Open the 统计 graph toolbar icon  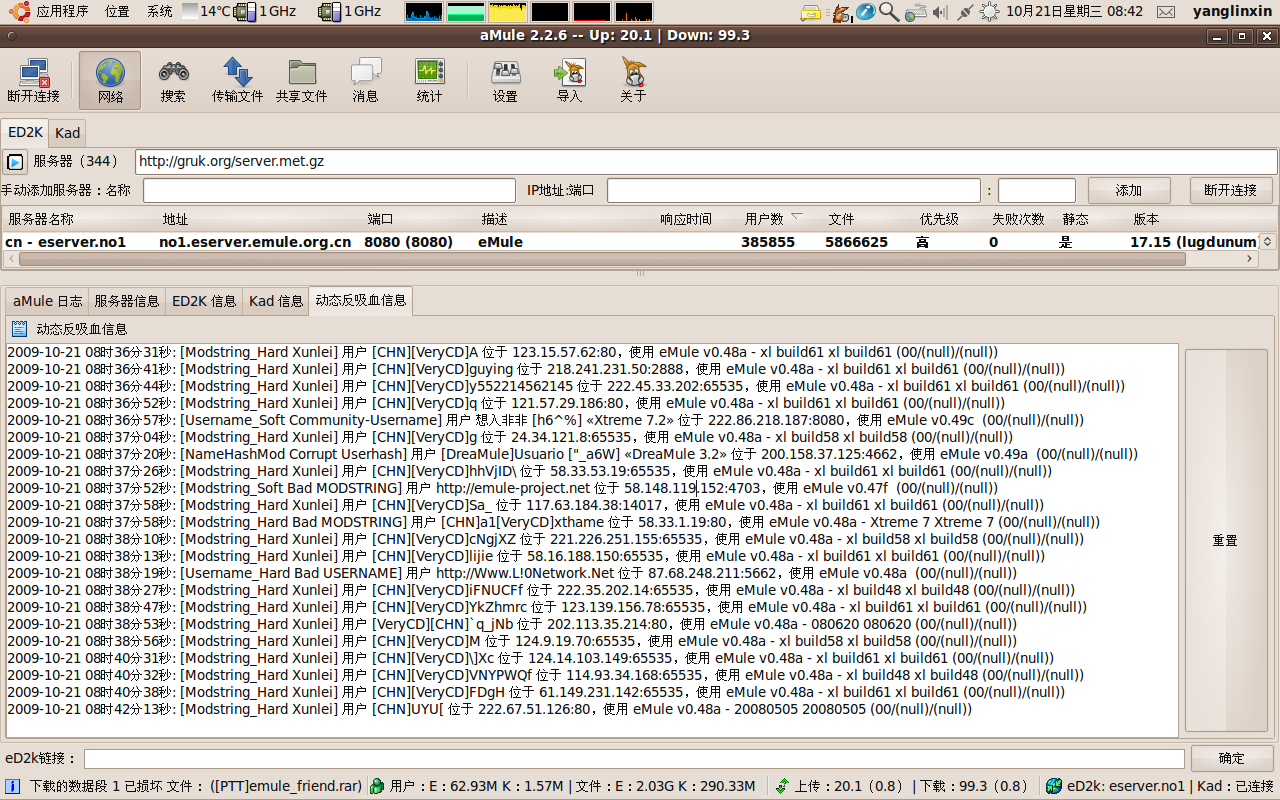[429, 80]
